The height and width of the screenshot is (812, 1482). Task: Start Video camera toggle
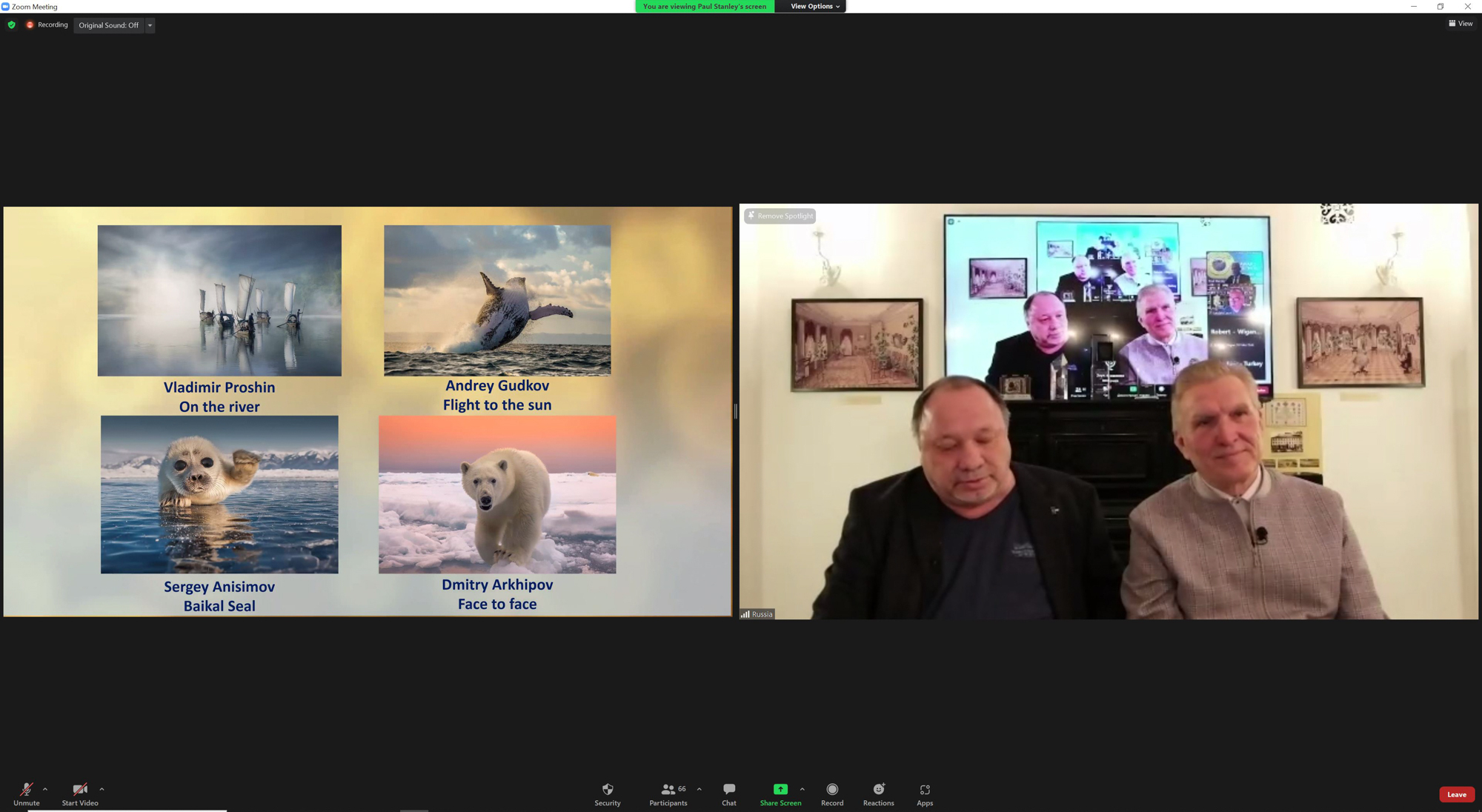pyautogui.click(x=79, y=790)
